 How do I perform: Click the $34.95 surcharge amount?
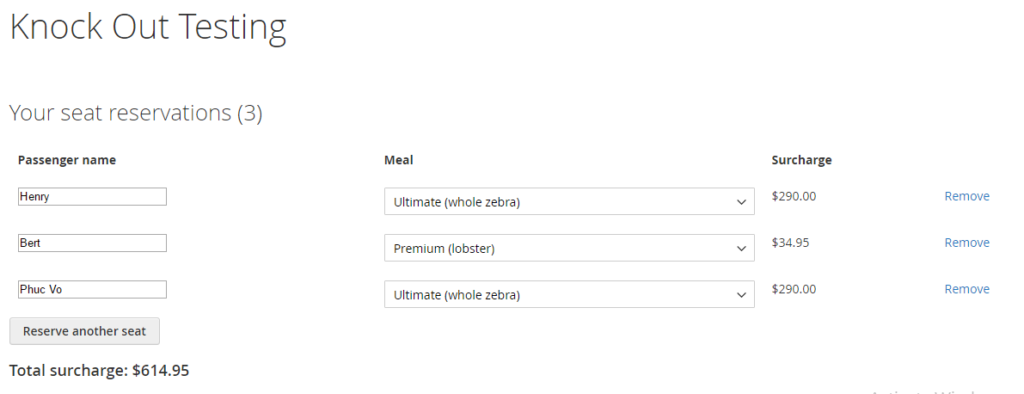pos(790,242)
